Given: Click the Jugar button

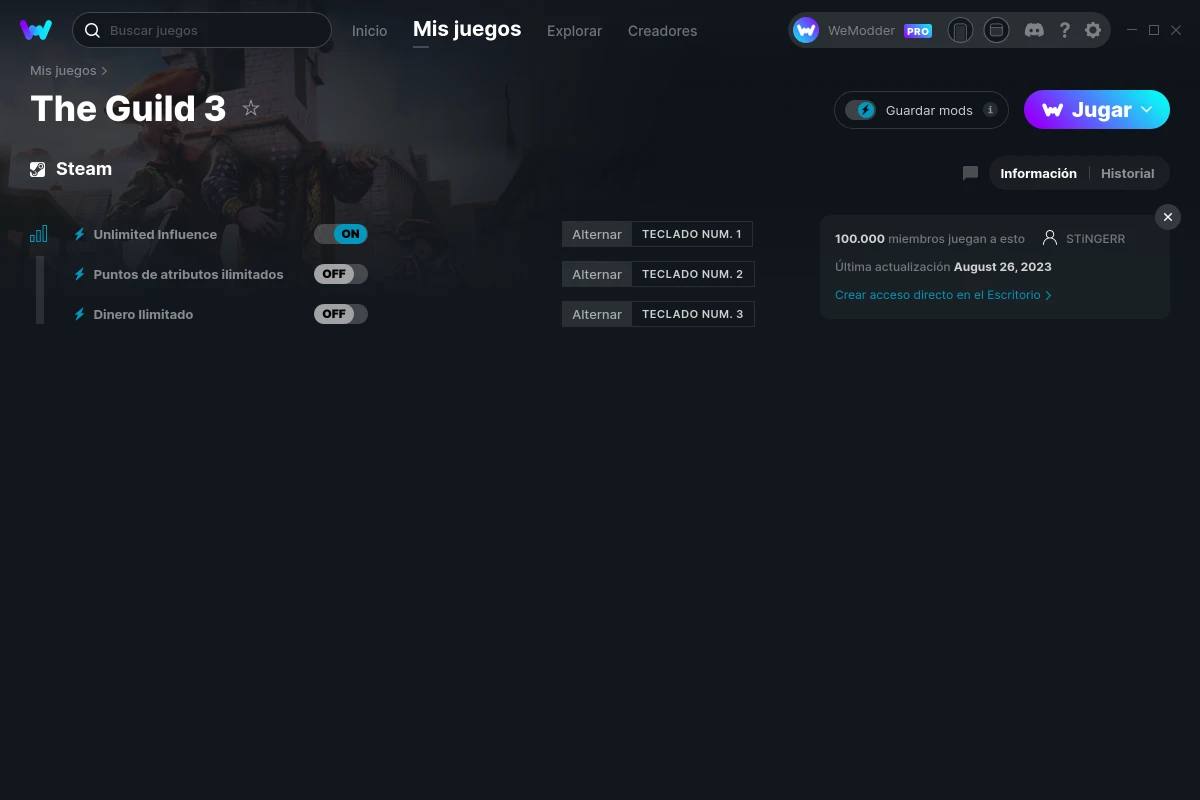Looking at the screenshot, I should 1097,109.
